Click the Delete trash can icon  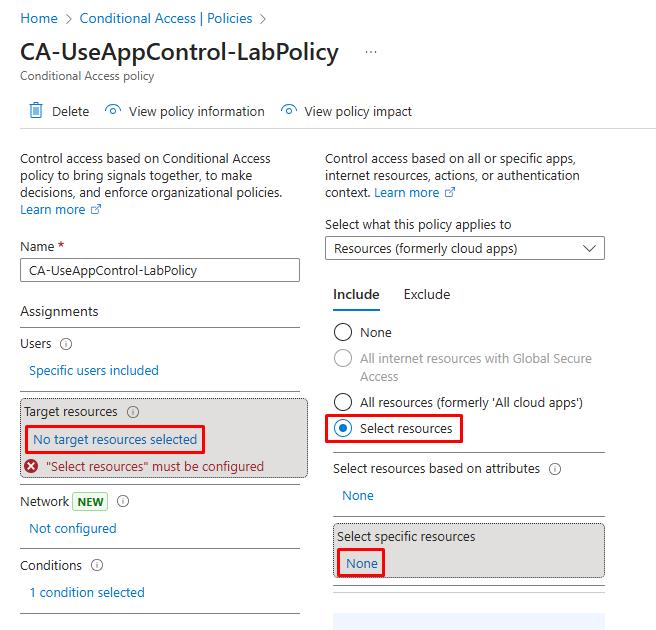click(x=36, y=111)
